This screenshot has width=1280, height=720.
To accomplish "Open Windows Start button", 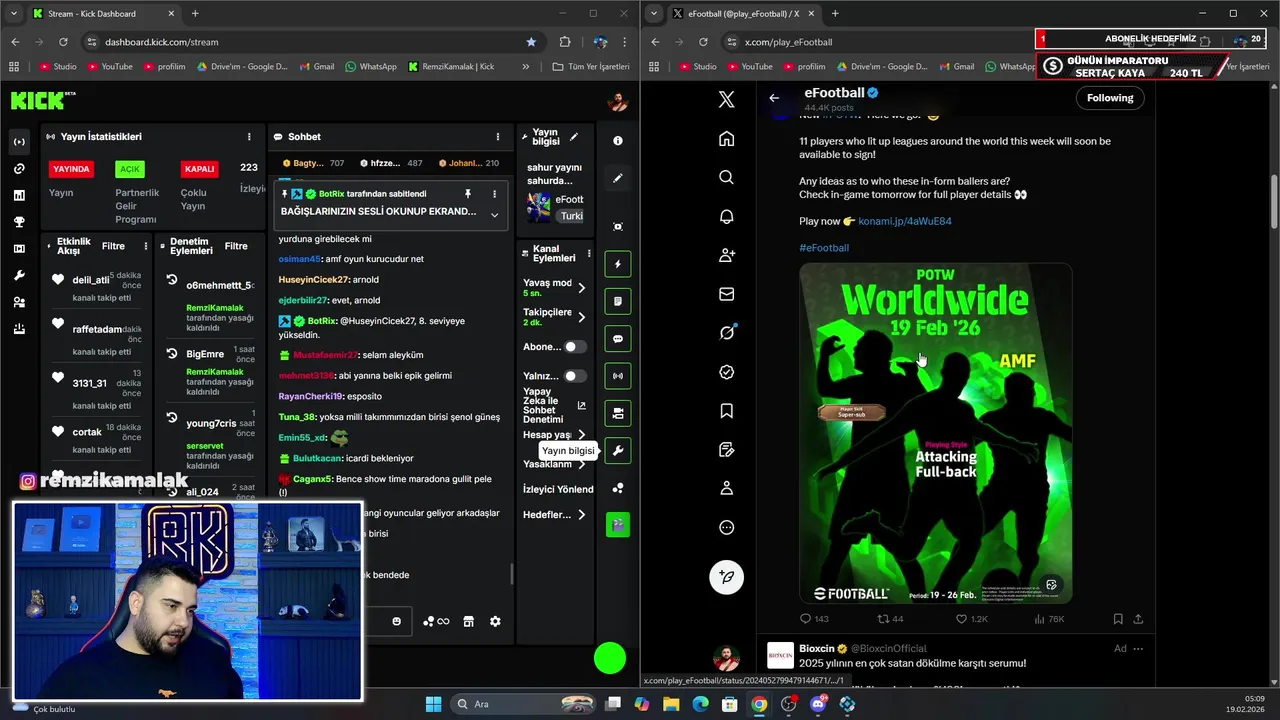I will 433,704.
